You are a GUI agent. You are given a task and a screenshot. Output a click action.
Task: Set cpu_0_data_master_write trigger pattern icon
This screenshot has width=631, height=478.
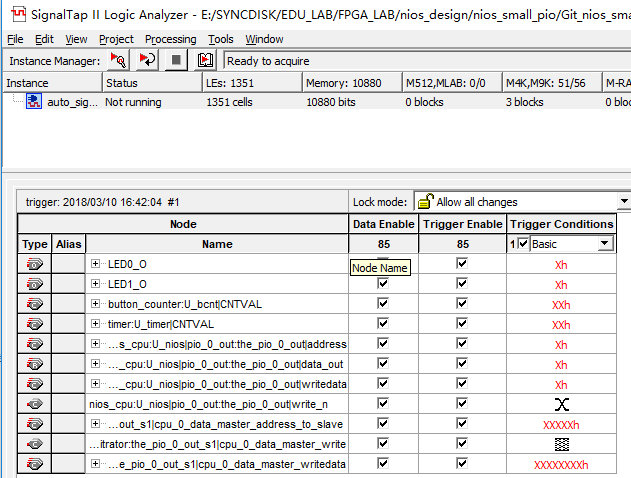pos(561,444)
